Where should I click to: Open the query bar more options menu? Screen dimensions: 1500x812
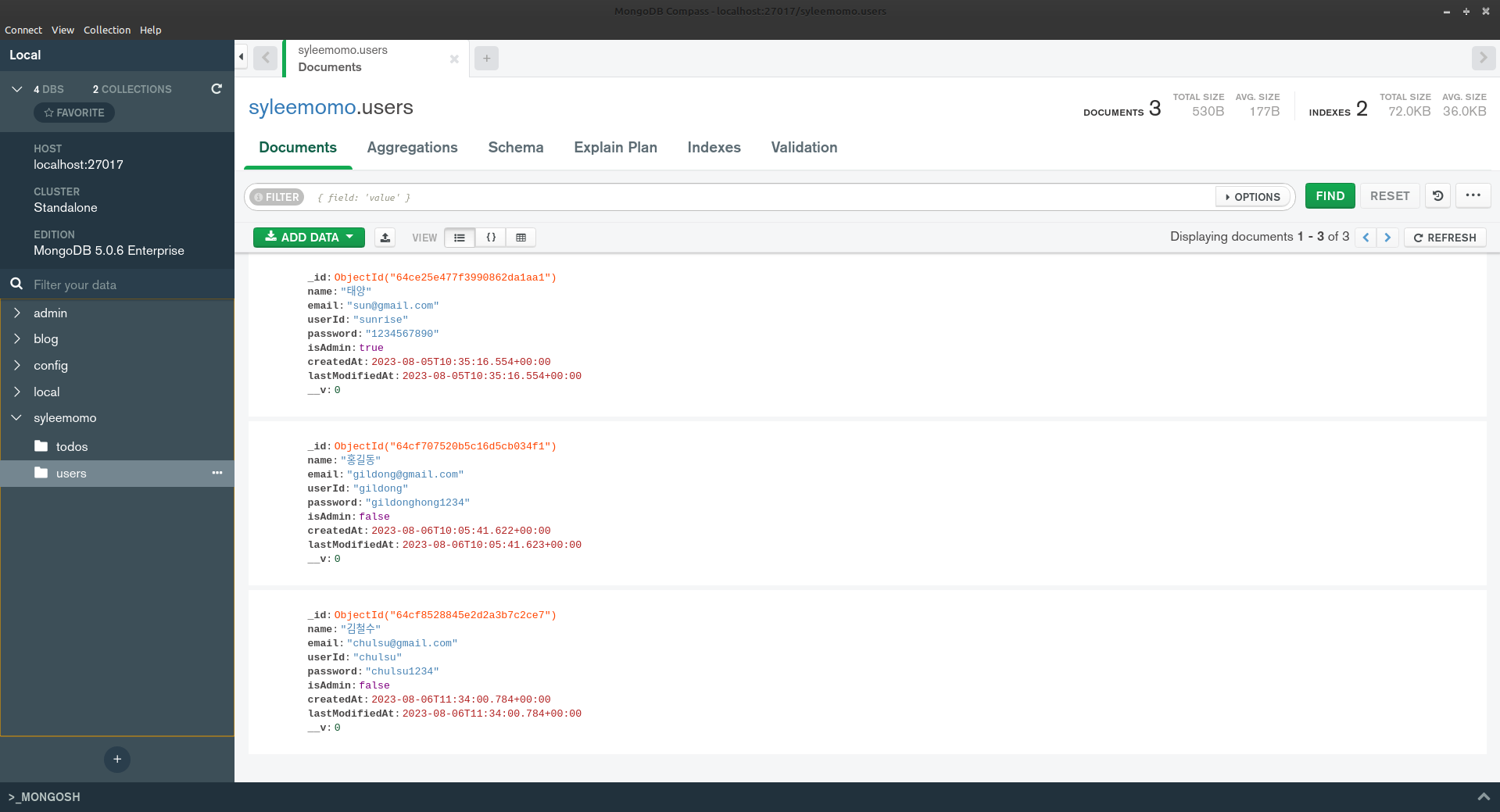click(x=1473, y=196)
